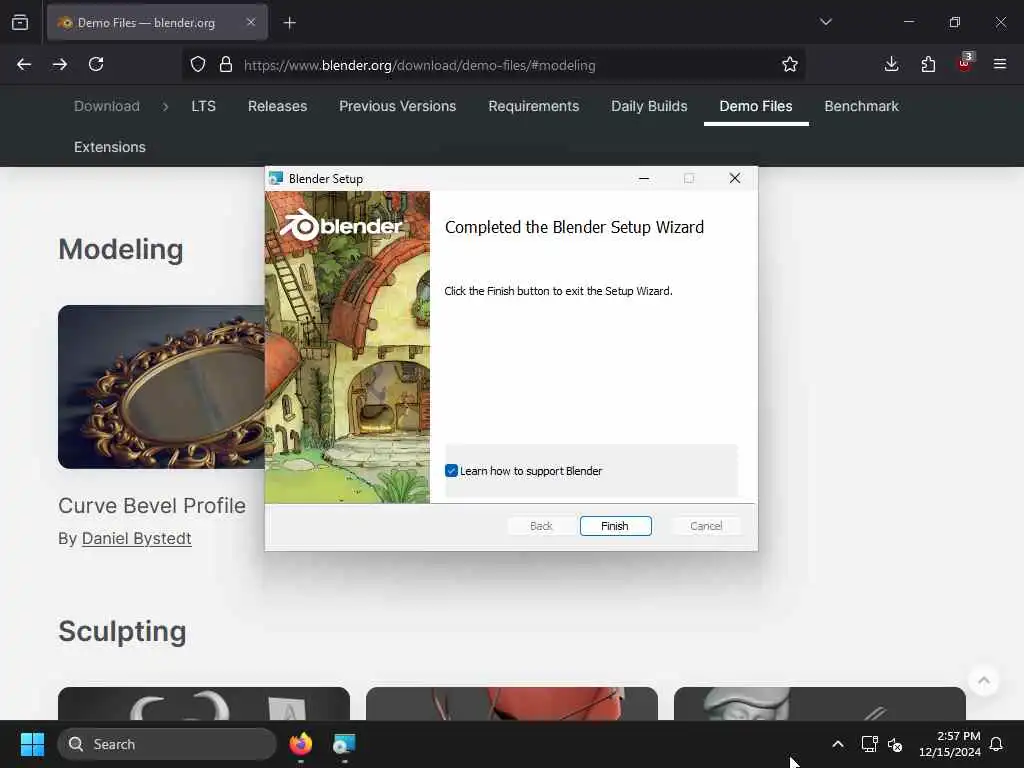This screenshot has height=768, width=1024.
Task: Open the grey bust sculpting thumbnail
Action: click(x=820, y=703)
